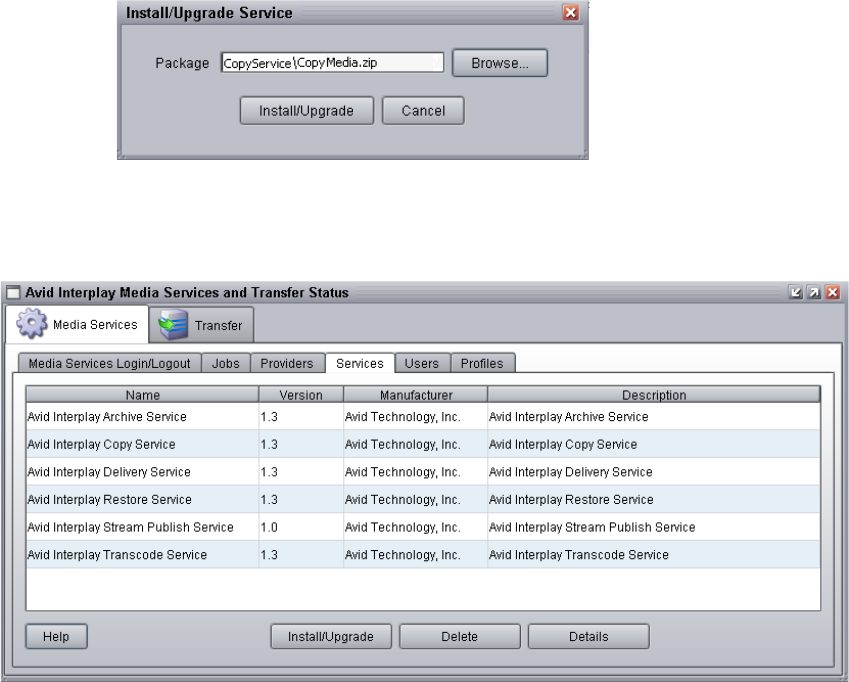Sort by the Version column header
The height and width of the screenshot is (682, 849).
[x=301, y=395]
